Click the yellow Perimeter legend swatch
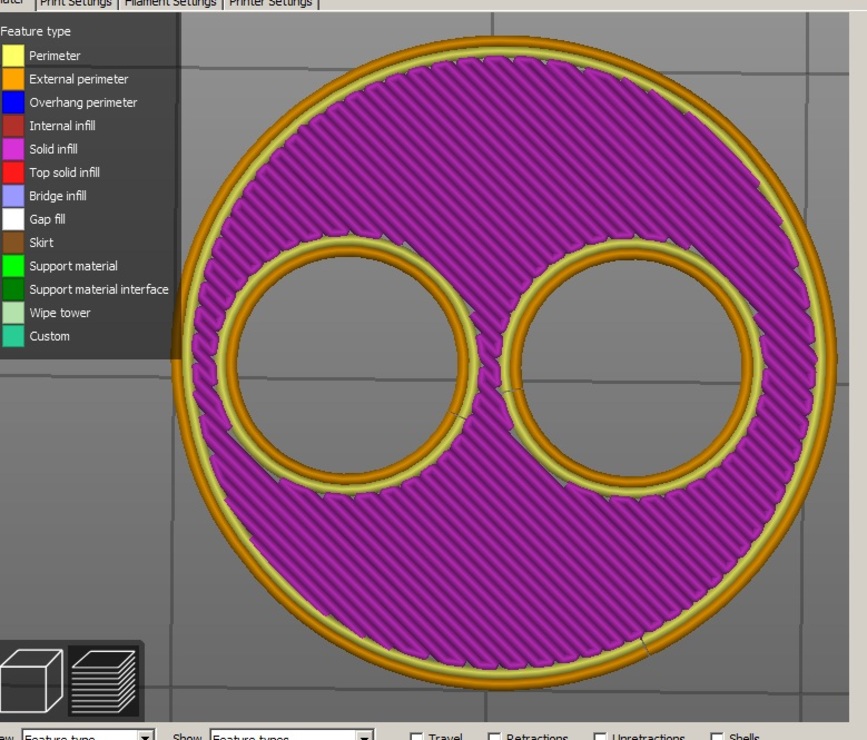Viewport: 867px width, 740px height. point(13,56)
